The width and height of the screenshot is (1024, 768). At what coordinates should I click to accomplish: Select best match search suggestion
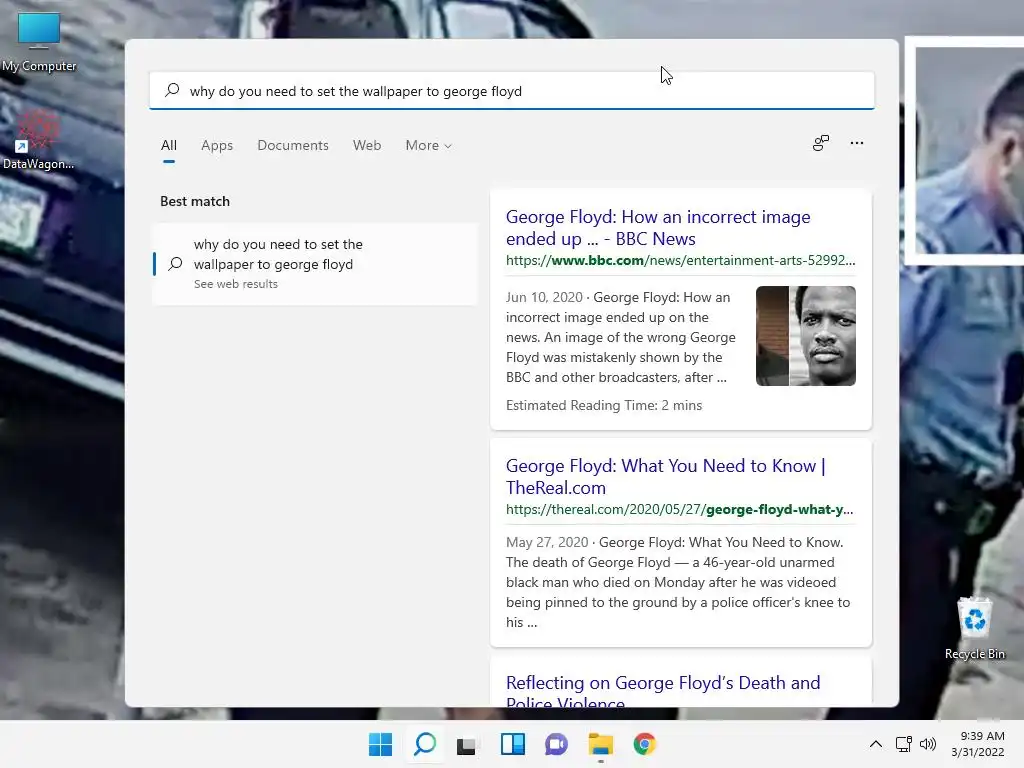coord(315,264)
